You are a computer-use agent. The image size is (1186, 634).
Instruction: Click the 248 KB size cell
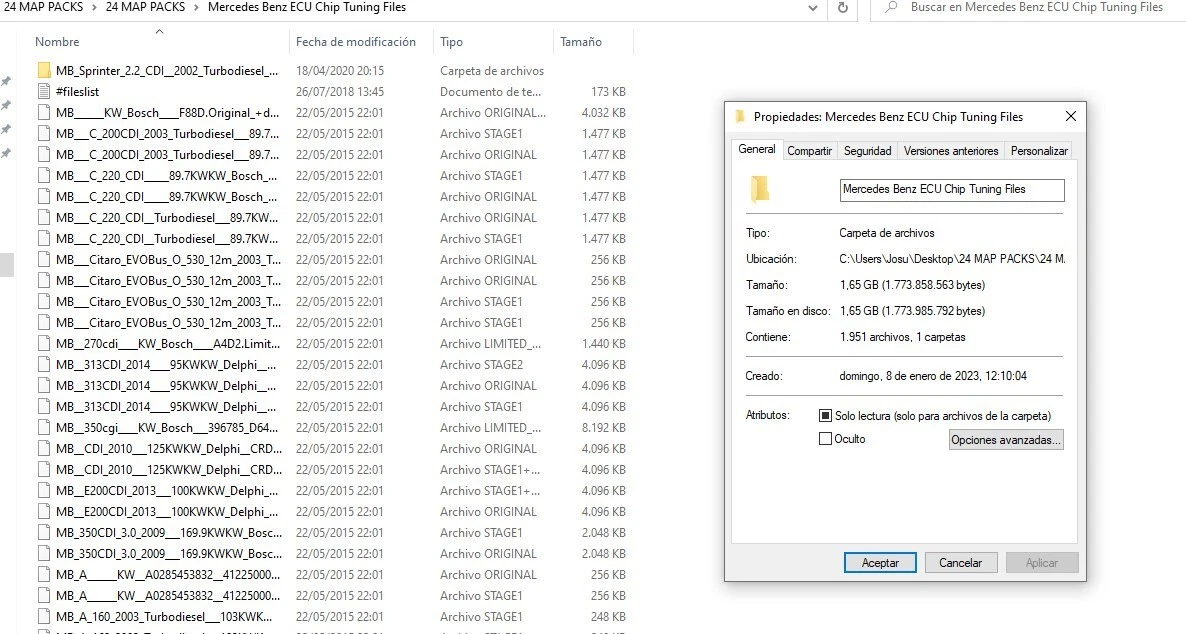point(608,617)
